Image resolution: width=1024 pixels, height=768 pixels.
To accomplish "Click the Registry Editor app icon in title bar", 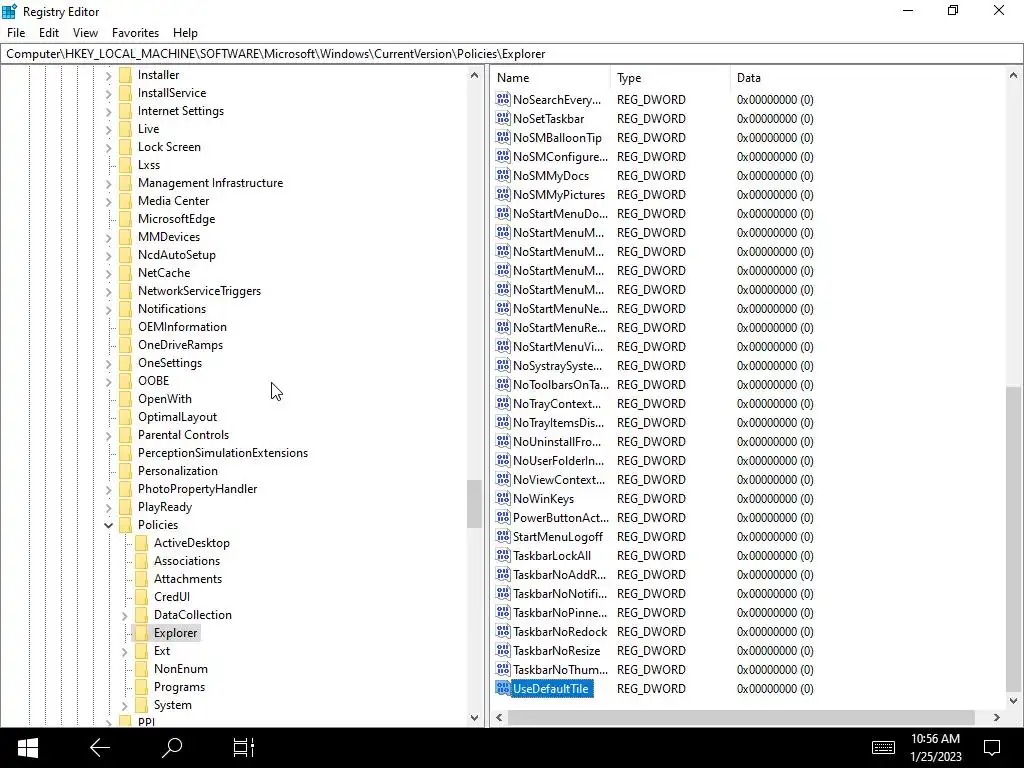I will 9,11.
